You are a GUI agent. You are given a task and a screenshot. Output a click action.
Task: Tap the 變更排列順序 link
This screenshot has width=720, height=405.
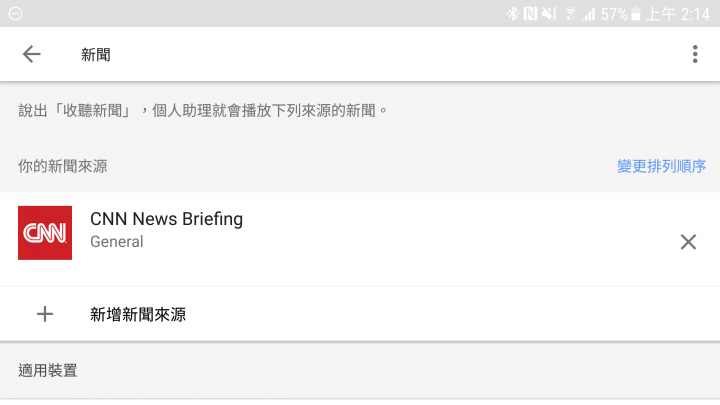pyautogui.click(x=661, y=166)
